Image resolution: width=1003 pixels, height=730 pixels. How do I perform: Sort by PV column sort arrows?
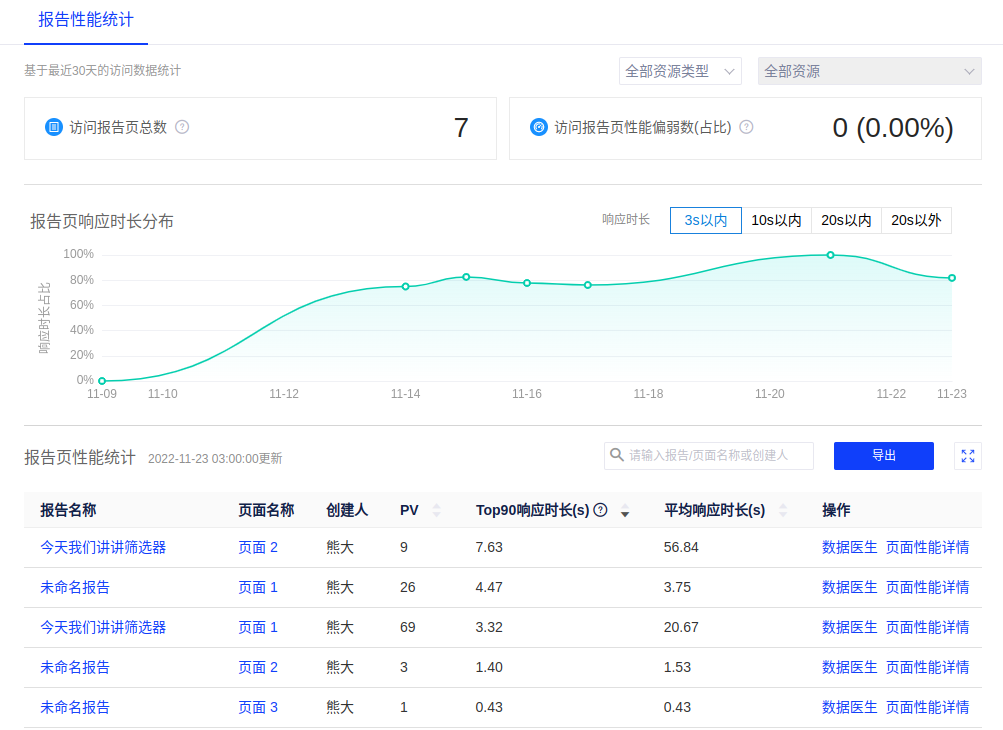pyautogui.click(x=436, y=510)
